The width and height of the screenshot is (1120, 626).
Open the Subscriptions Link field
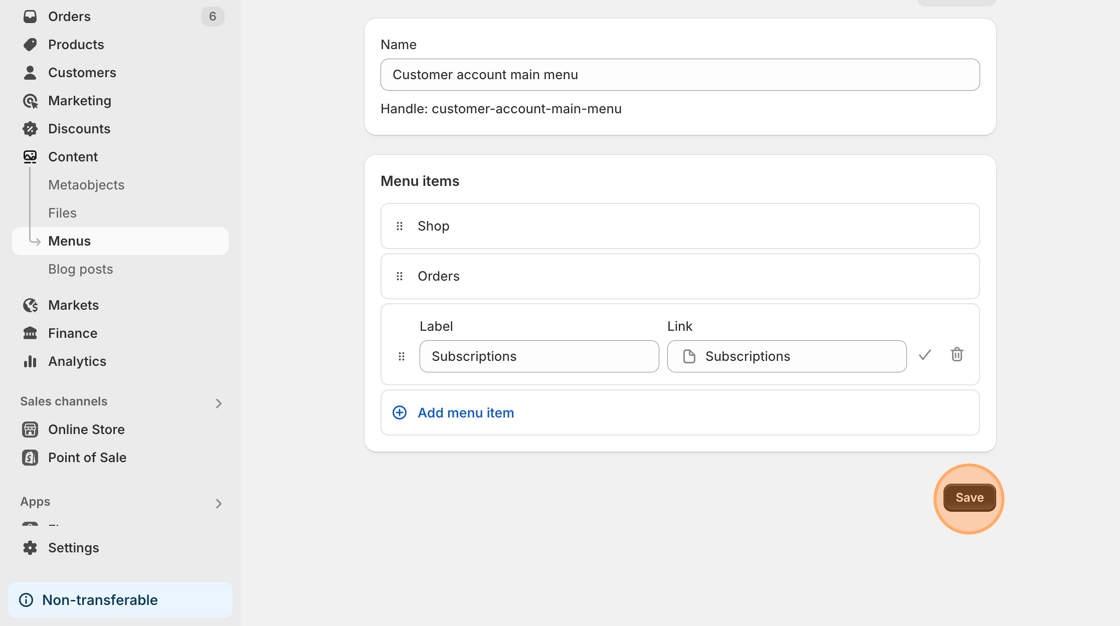787,357
